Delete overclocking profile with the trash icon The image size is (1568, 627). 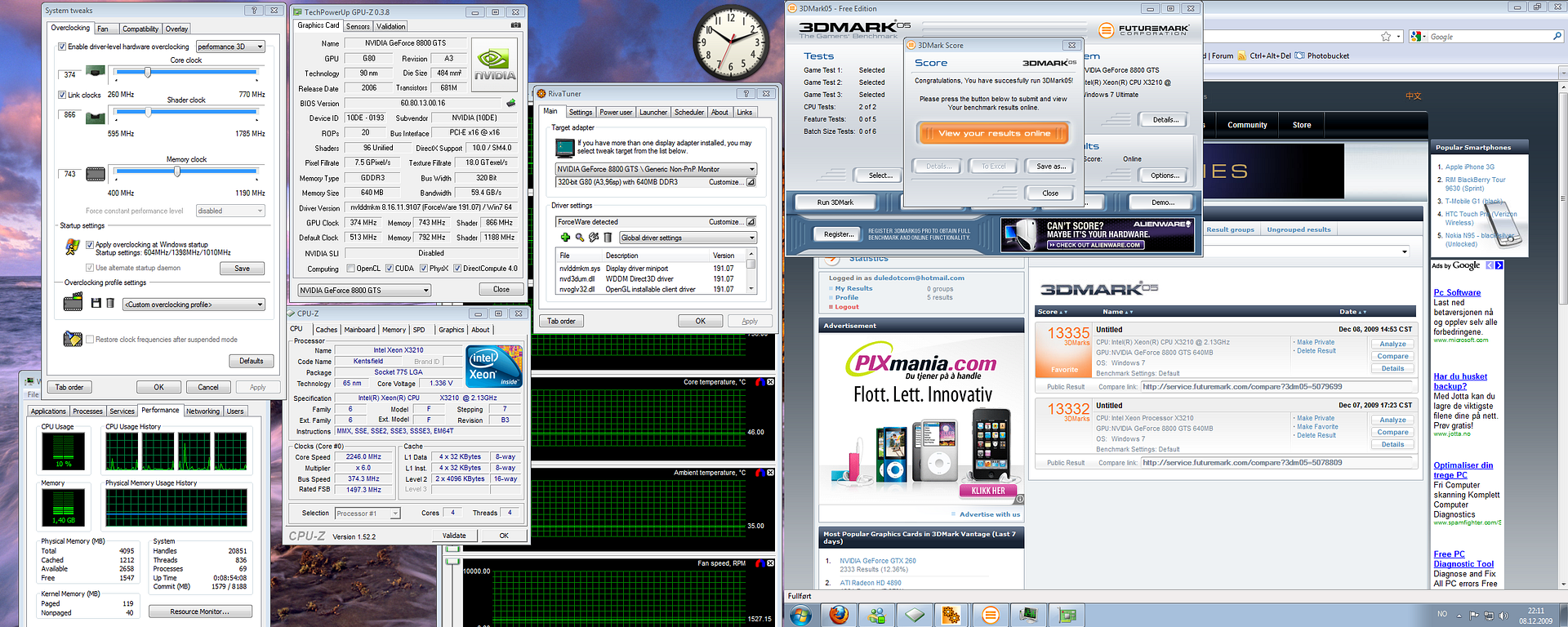pyautogui.click(x=109, y=303)
